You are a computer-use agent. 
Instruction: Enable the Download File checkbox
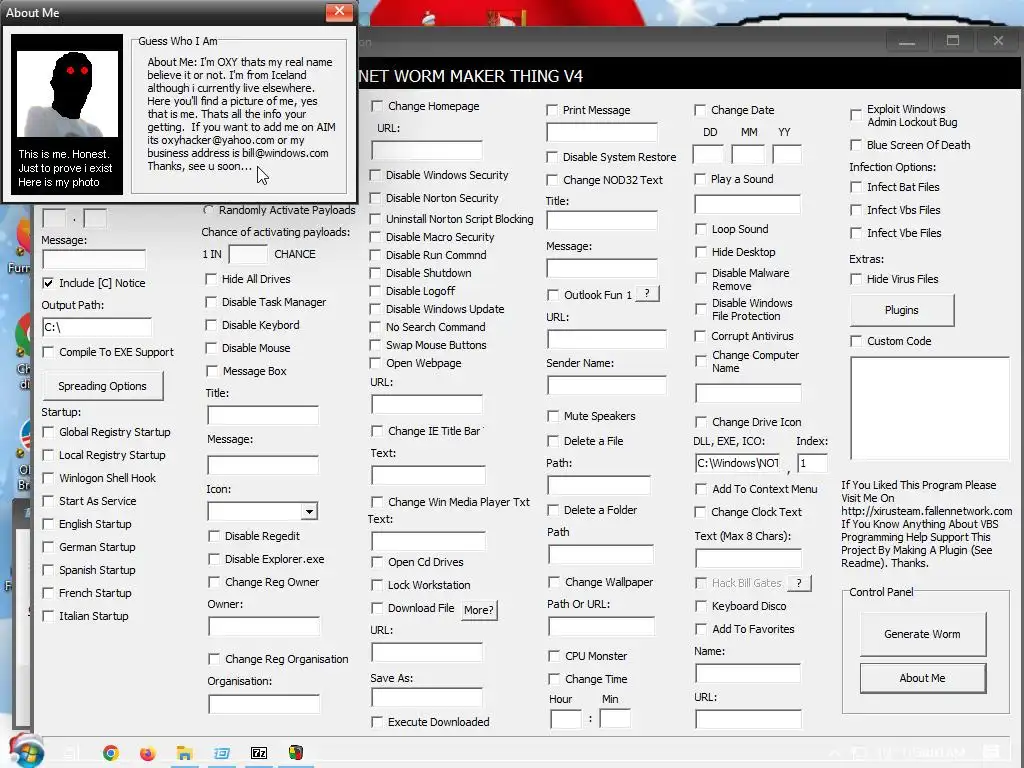(x=377, y=608)
